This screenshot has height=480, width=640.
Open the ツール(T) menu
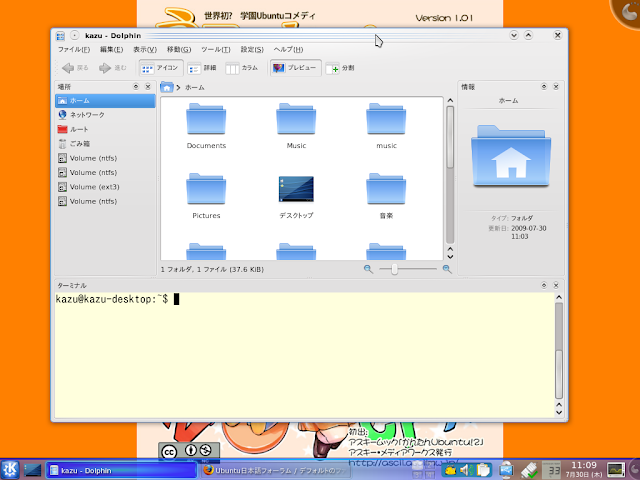click(x=216, y=49)
